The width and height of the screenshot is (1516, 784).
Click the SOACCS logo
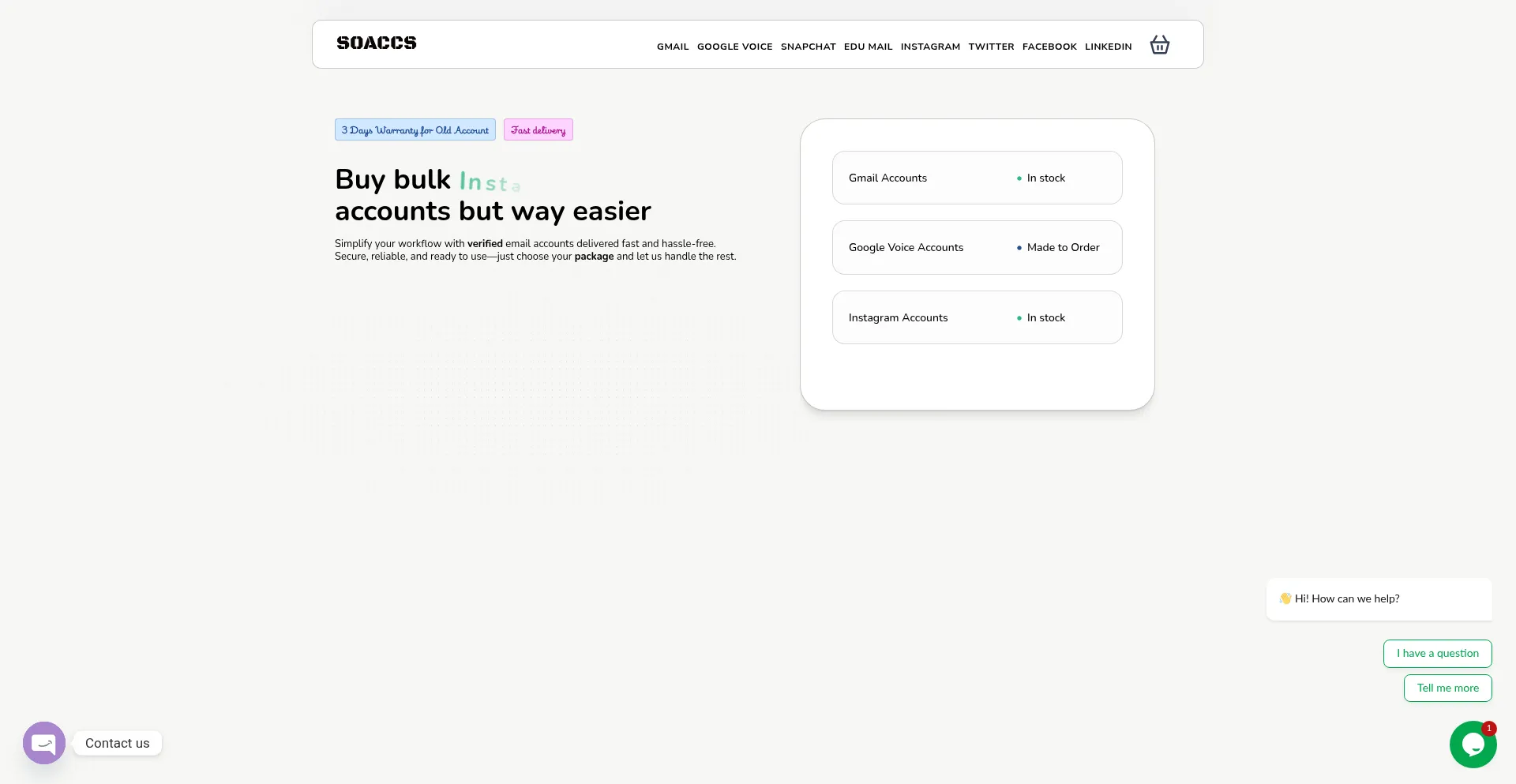(377, 43)
